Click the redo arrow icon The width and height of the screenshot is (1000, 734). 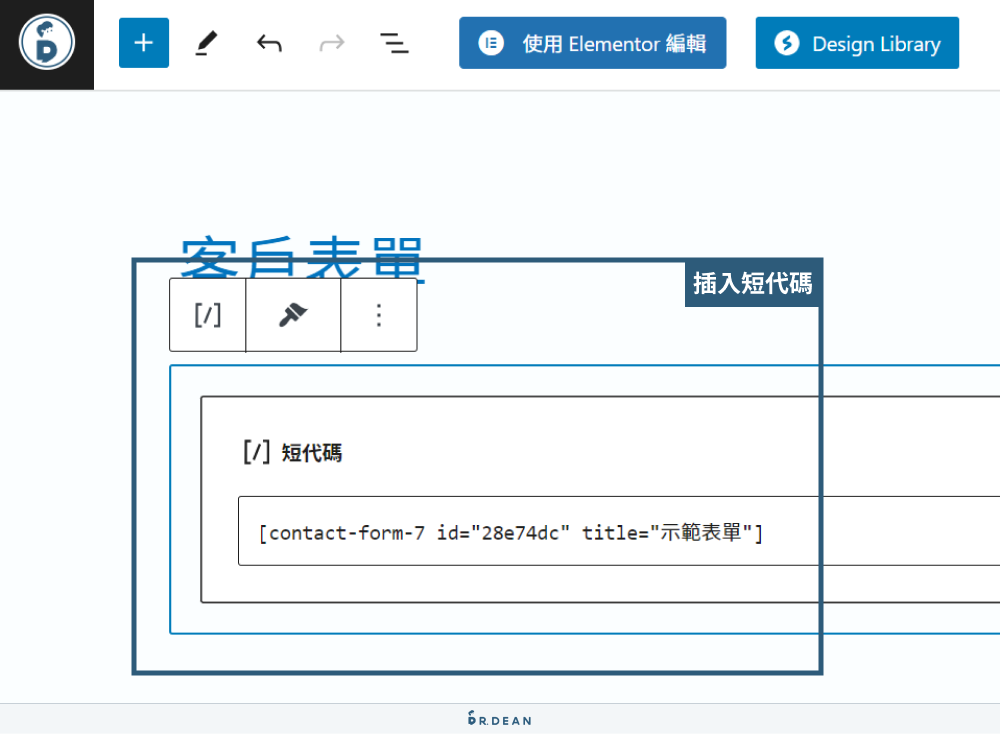click(x=331, y=42)
